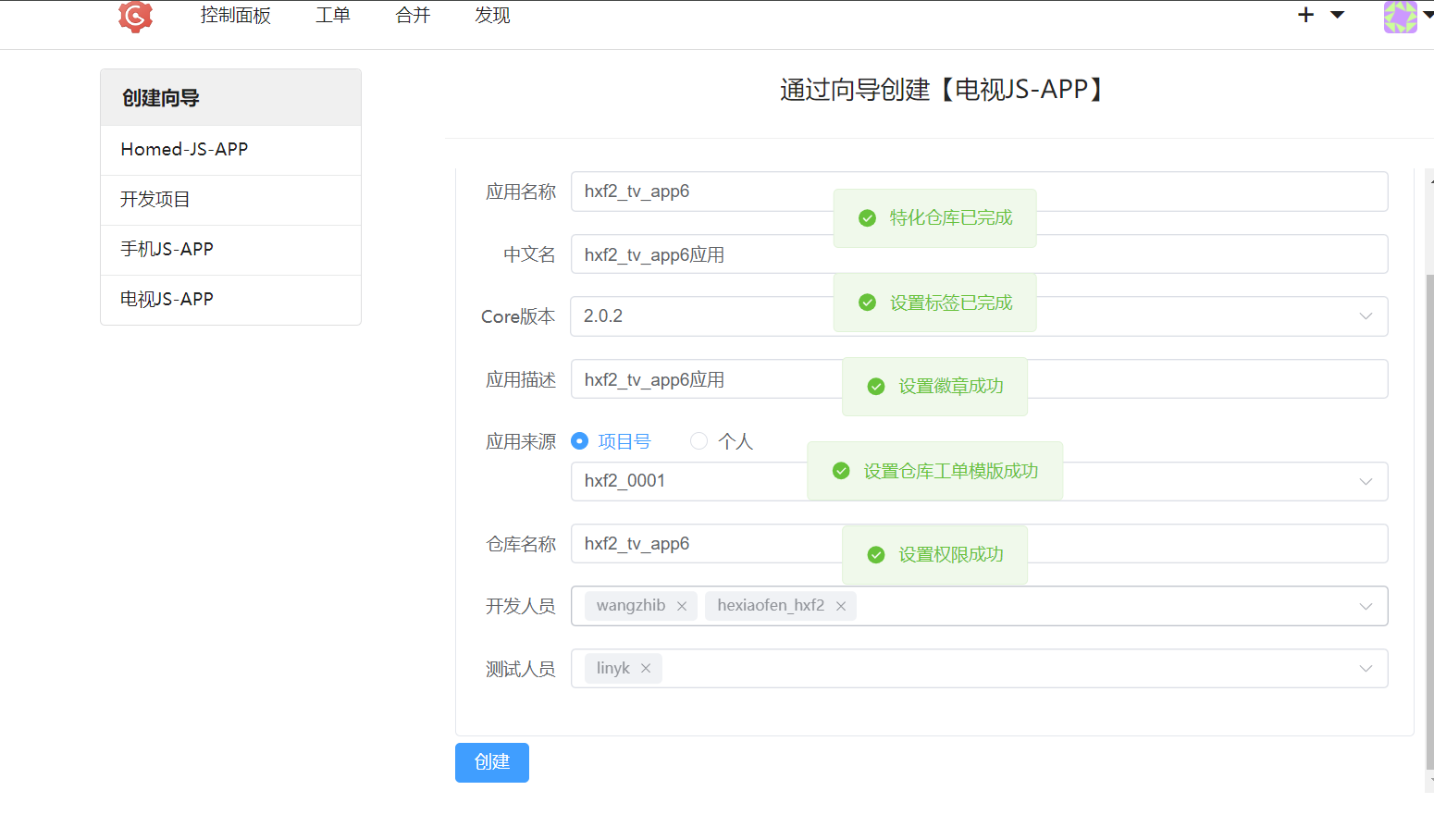Click the 创建 button
The image size is (1434, 840).
click(x=491, y=762)
